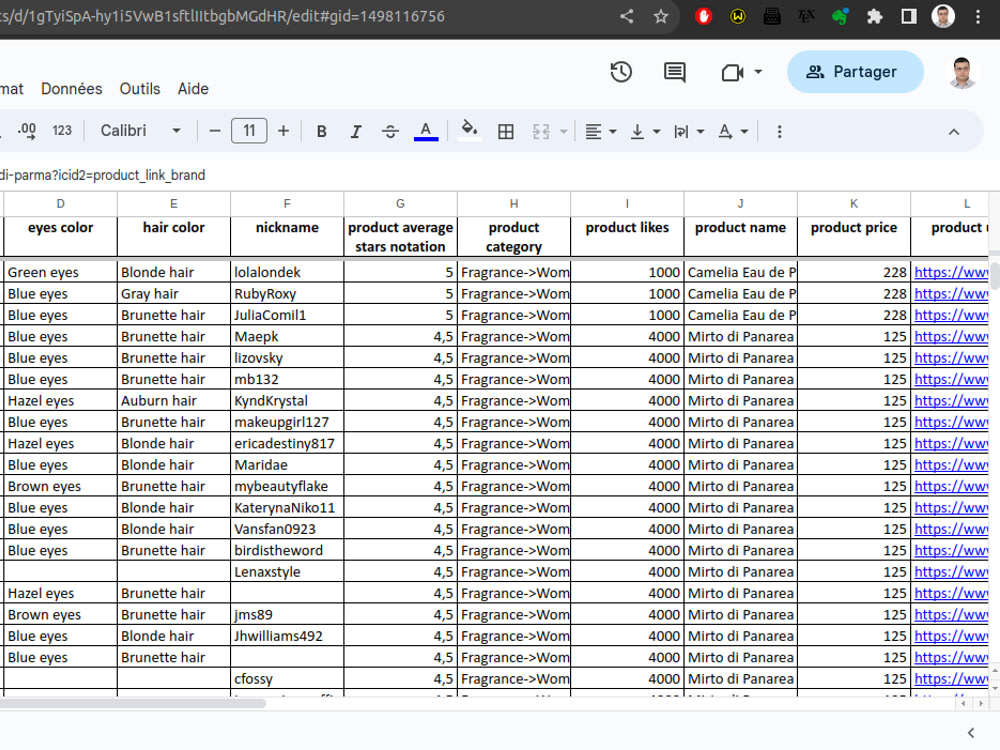The image size is (1000, 750).
Task: Open the text color picker
Action: tap(426, 131)
